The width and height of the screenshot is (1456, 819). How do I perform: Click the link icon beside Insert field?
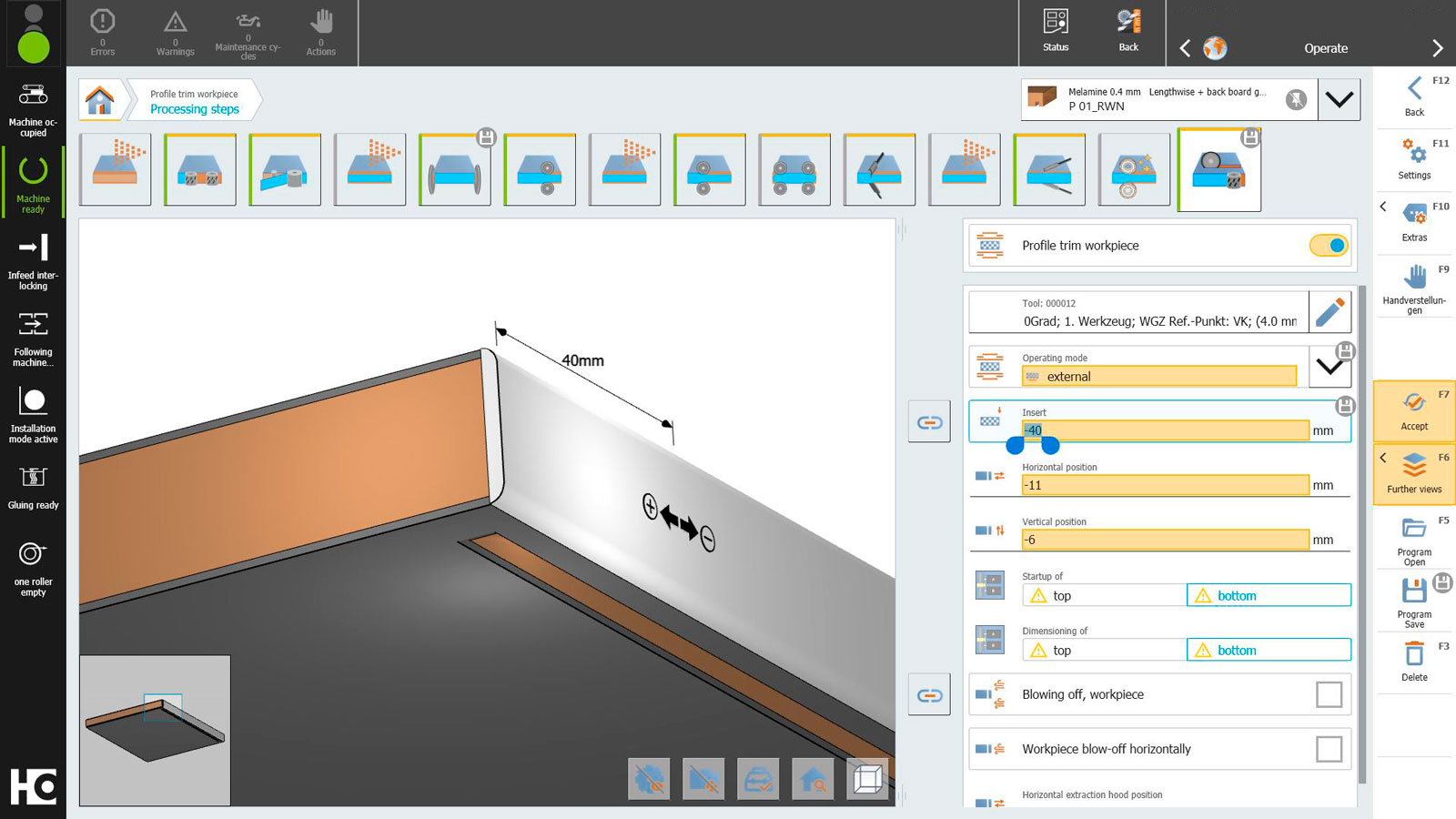(x=929, y=422)
